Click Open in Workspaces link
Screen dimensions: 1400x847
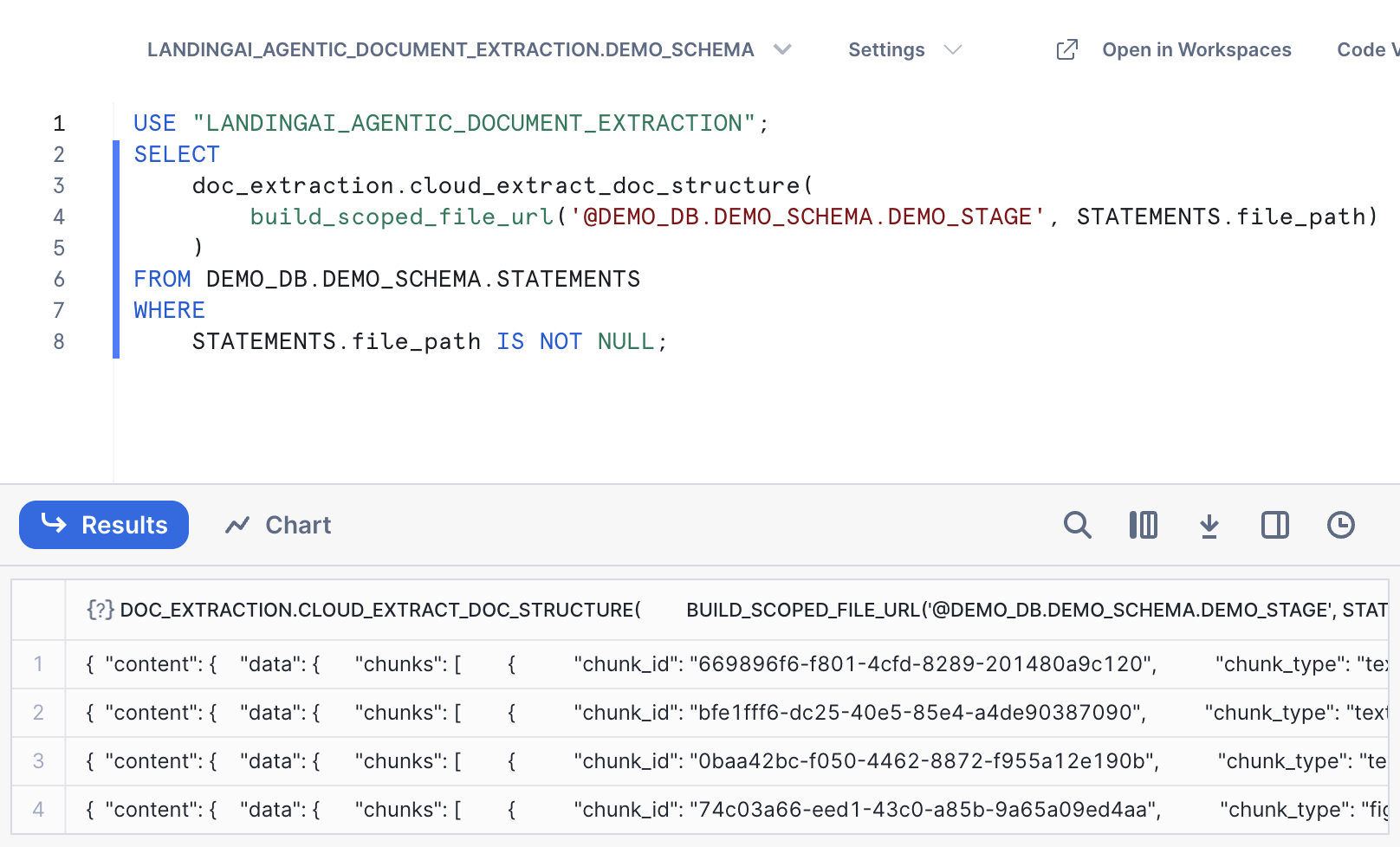[1196, 49]
